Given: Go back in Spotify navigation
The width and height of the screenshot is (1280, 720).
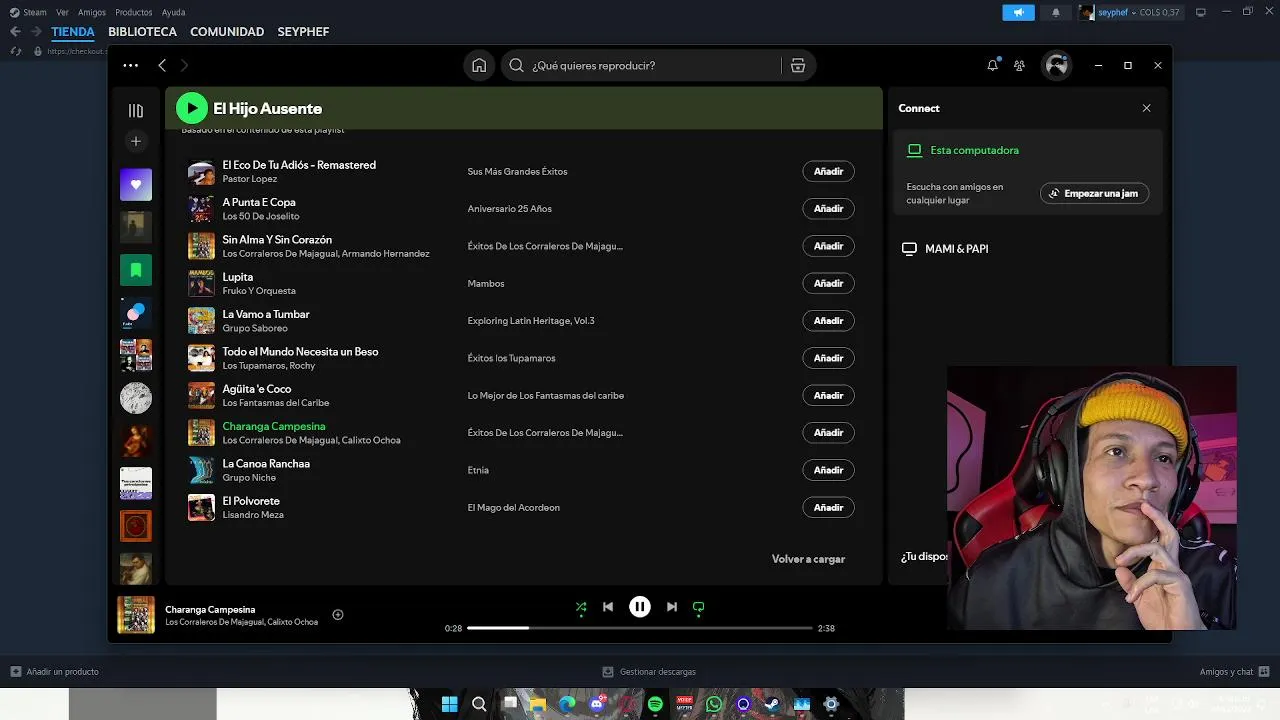Looking at the screenshot, I should pos(162,65).
